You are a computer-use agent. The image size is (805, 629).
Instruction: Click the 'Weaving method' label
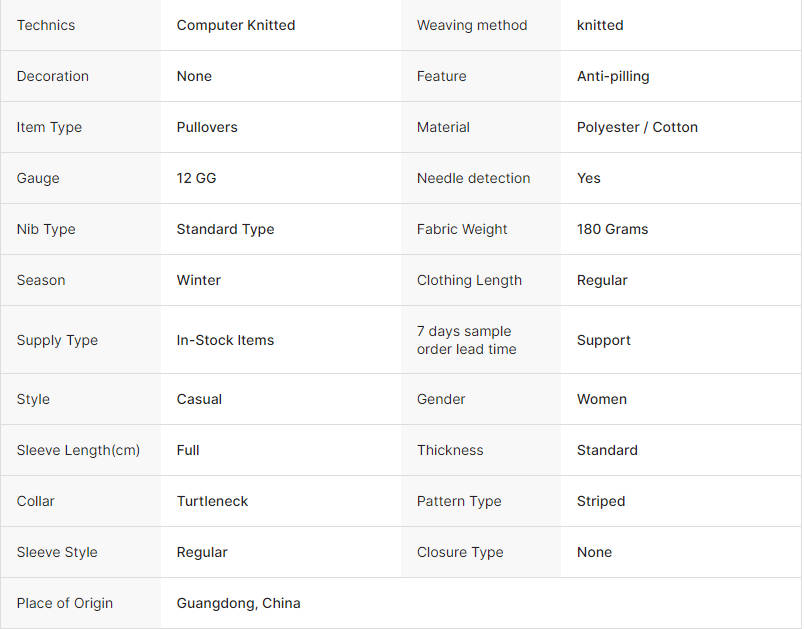click(x=472, y=25)
